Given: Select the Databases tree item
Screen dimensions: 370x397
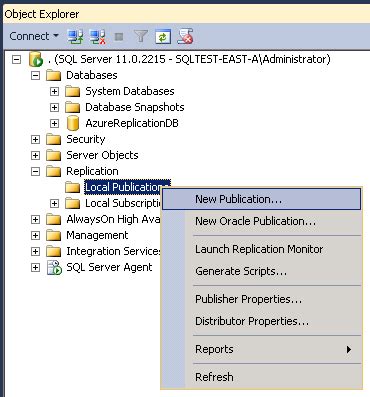Looking at the screenshot, I should [92, 75].
